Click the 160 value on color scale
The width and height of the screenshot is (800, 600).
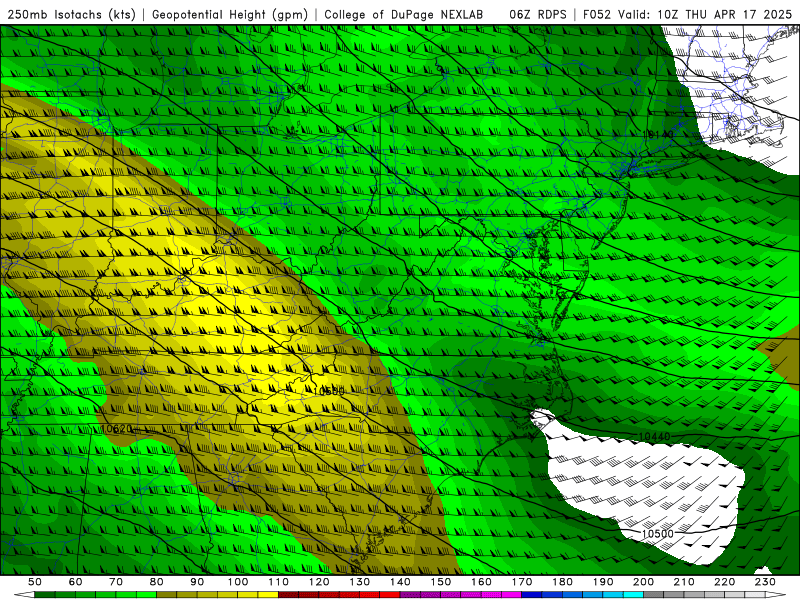coord(481,582)
